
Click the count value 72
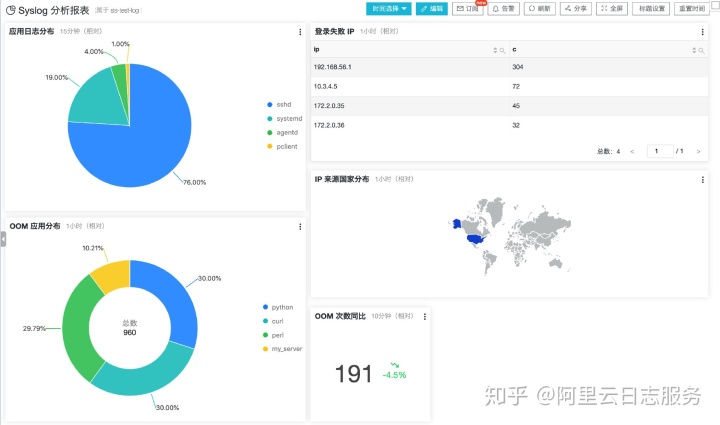coord(516,86)
